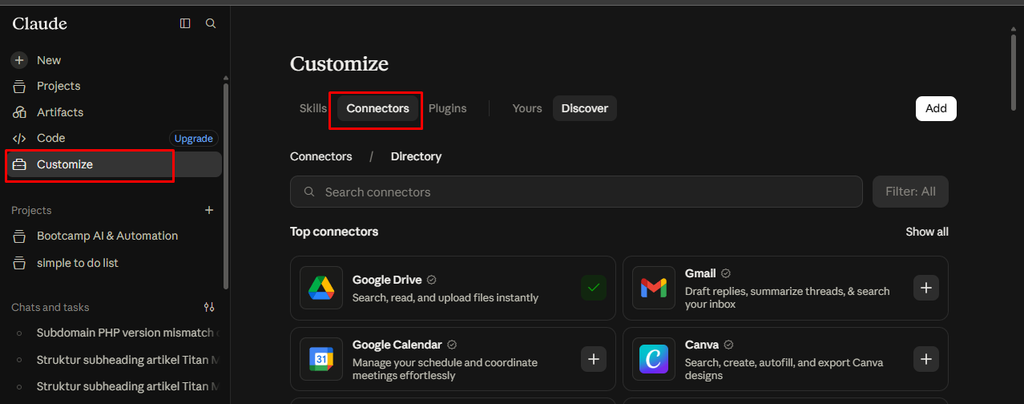Switch to the Connectors tab

pyautogui.click(x=377, y=108)
